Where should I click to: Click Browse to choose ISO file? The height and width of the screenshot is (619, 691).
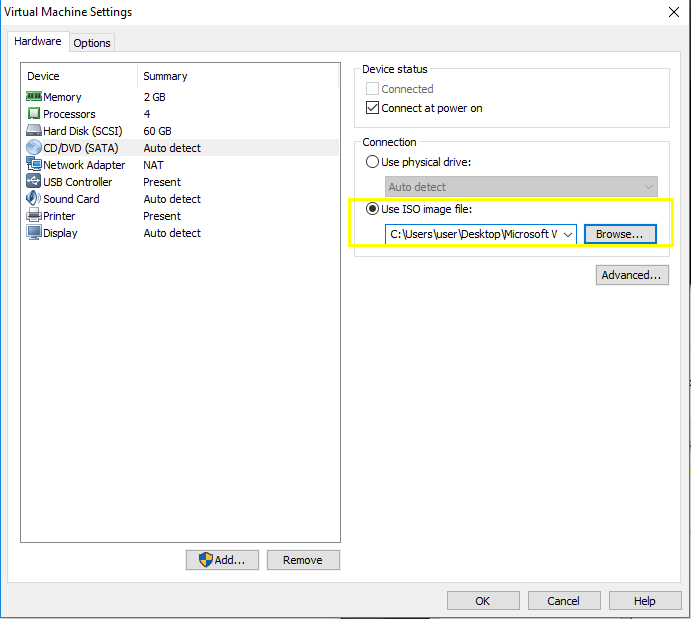620,234
